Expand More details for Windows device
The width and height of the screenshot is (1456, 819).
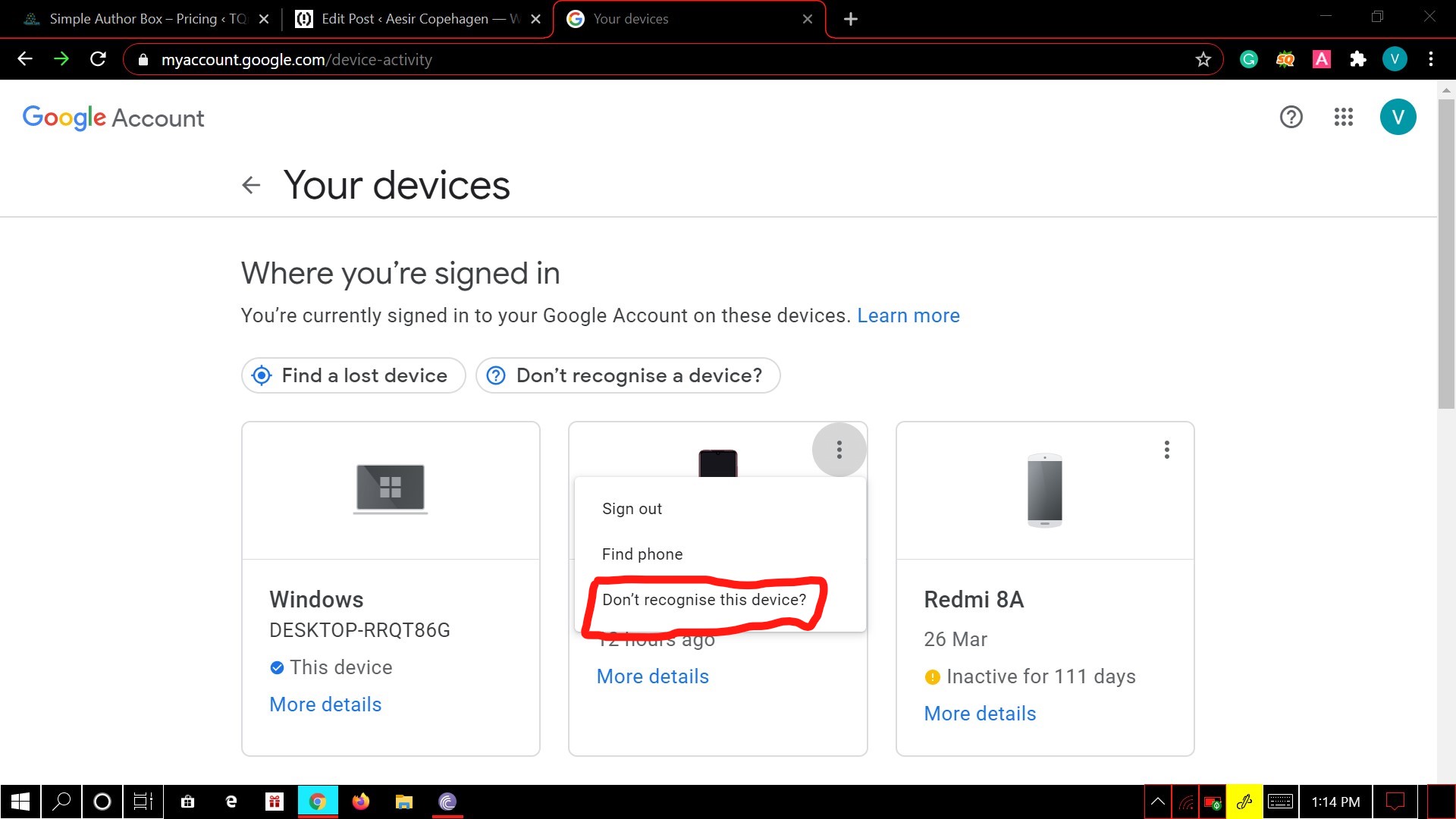(325, 705)
